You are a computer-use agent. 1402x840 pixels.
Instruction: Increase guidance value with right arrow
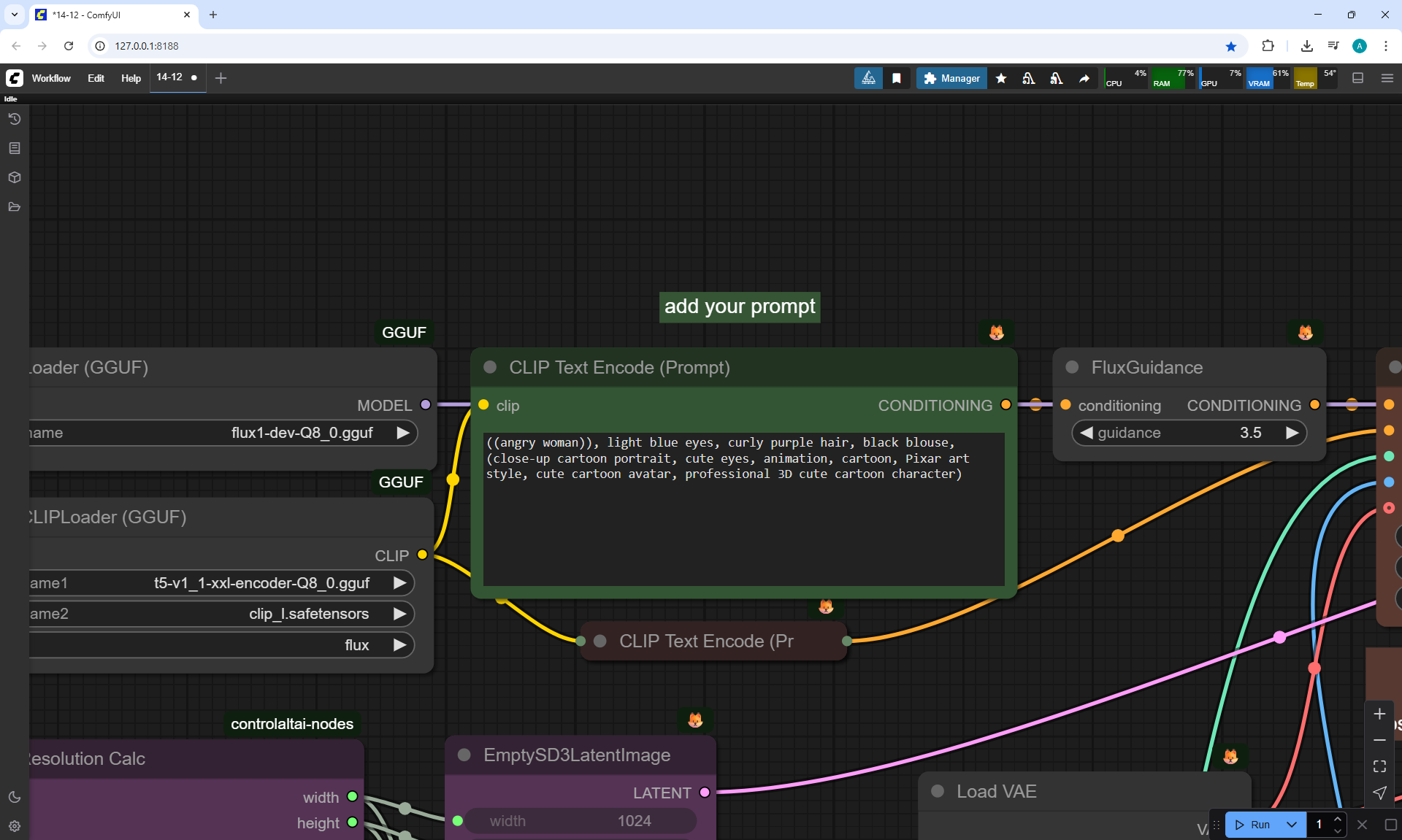1292,433
